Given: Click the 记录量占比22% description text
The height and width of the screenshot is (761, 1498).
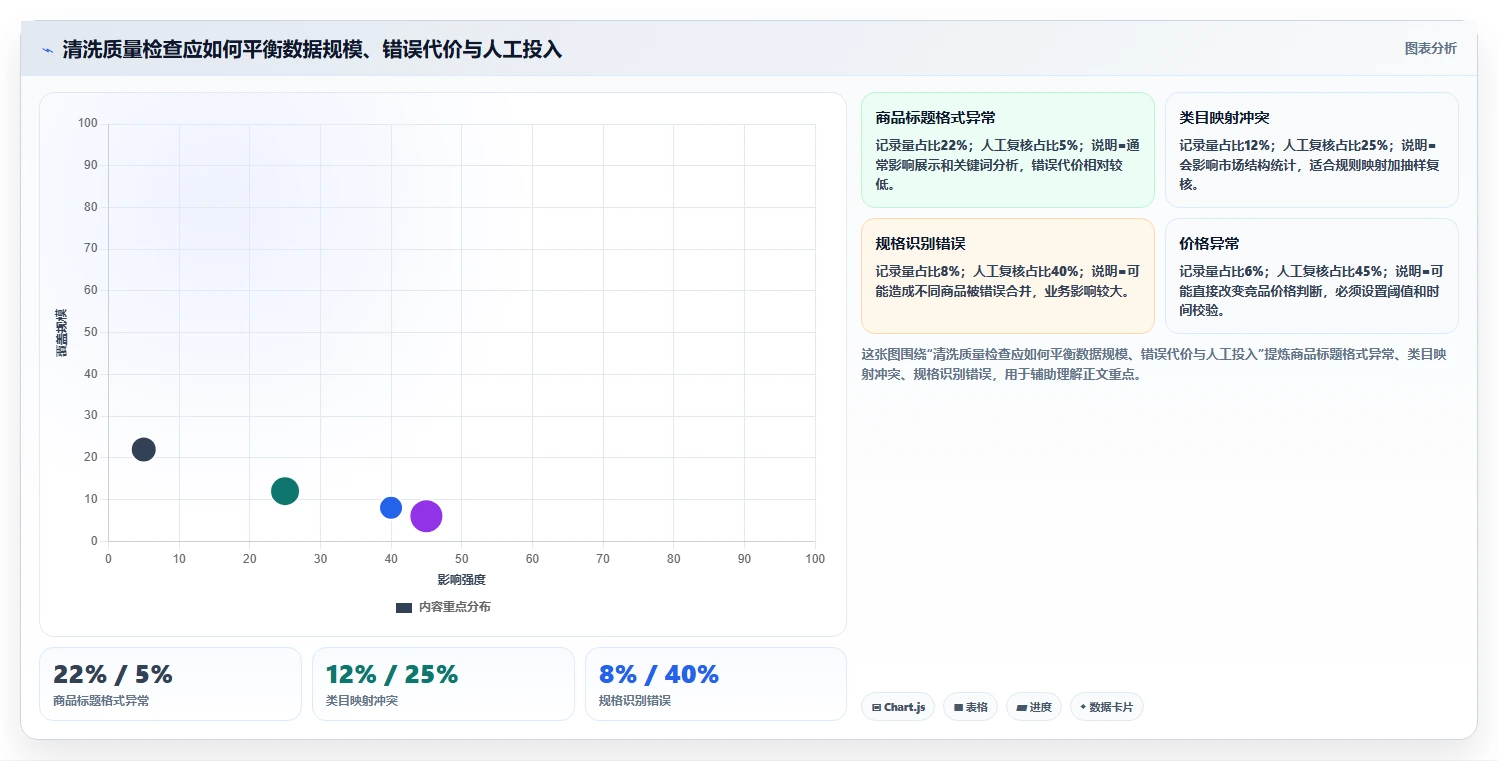Looking at the screenshot, I should [x=1007, y=164].
